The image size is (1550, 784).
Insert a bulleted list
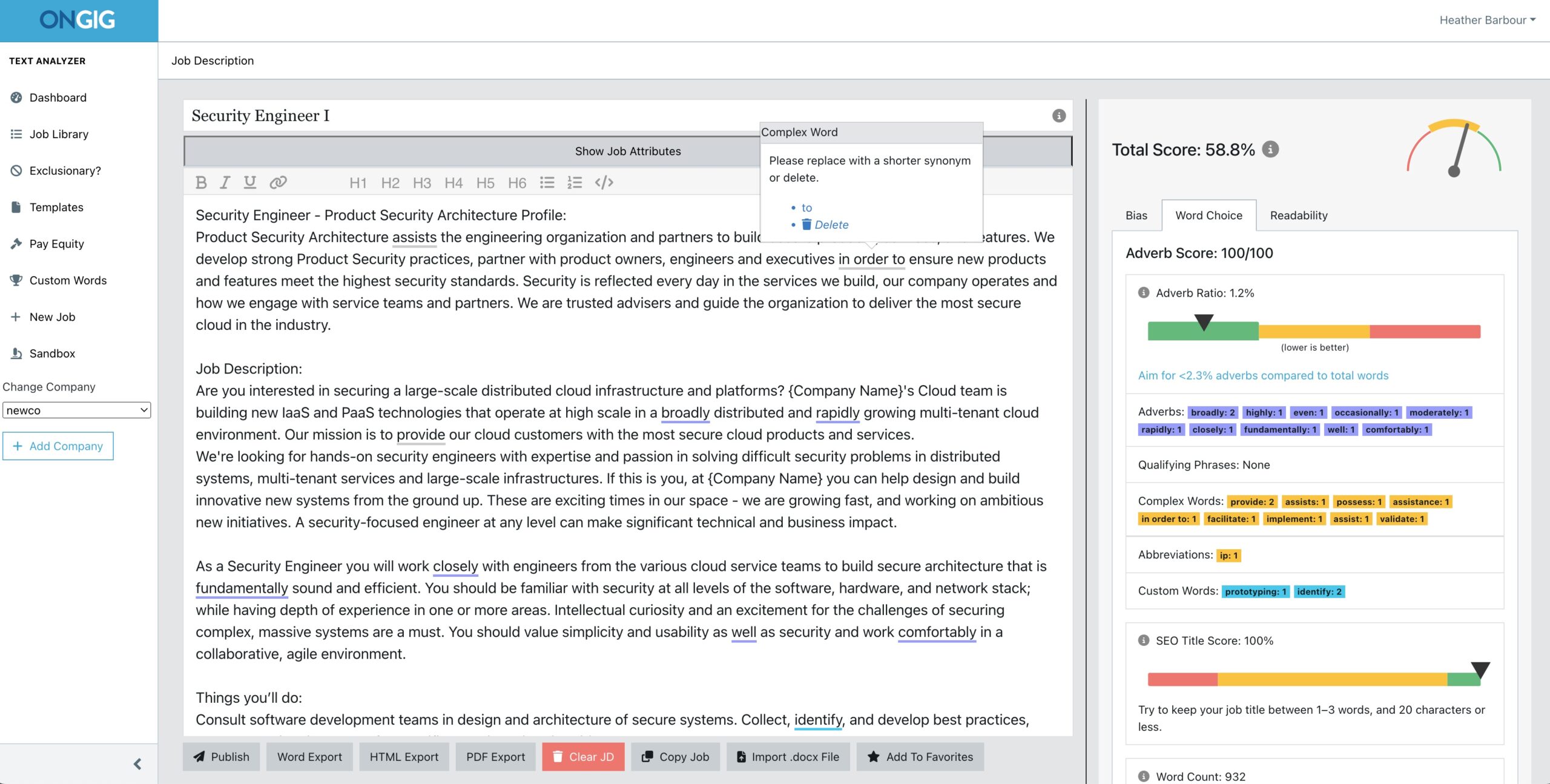(x=547, y=182)
